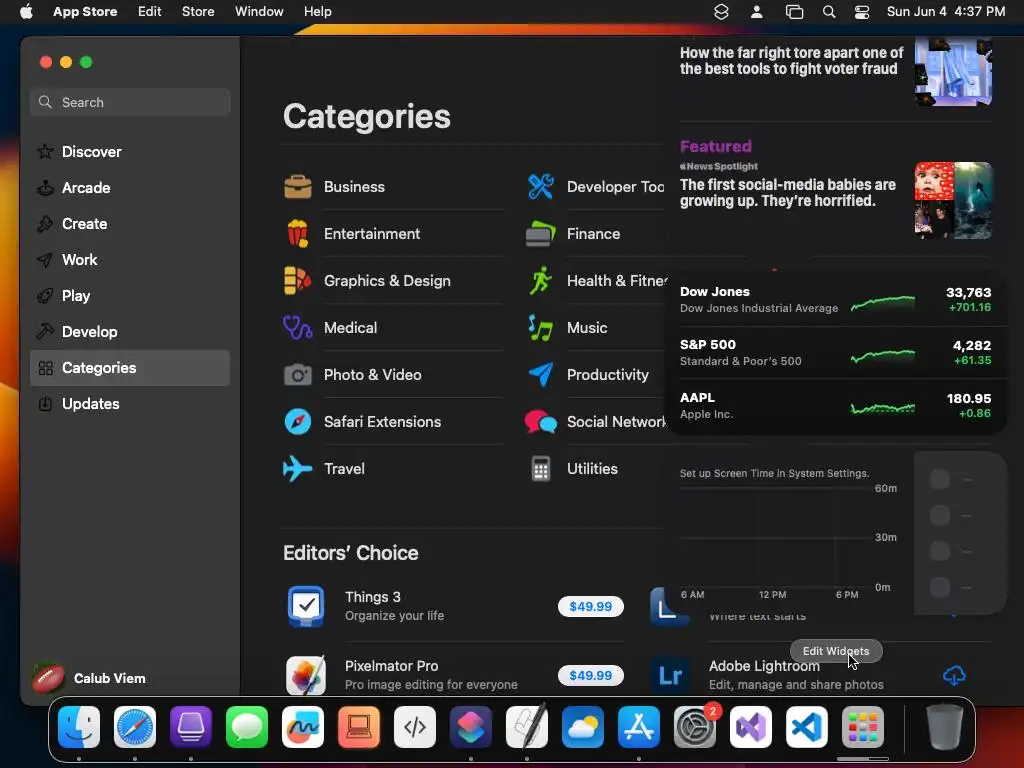1024x768 pixels.
Task: Open the Trash in the Dock
Action: [944, 727]
